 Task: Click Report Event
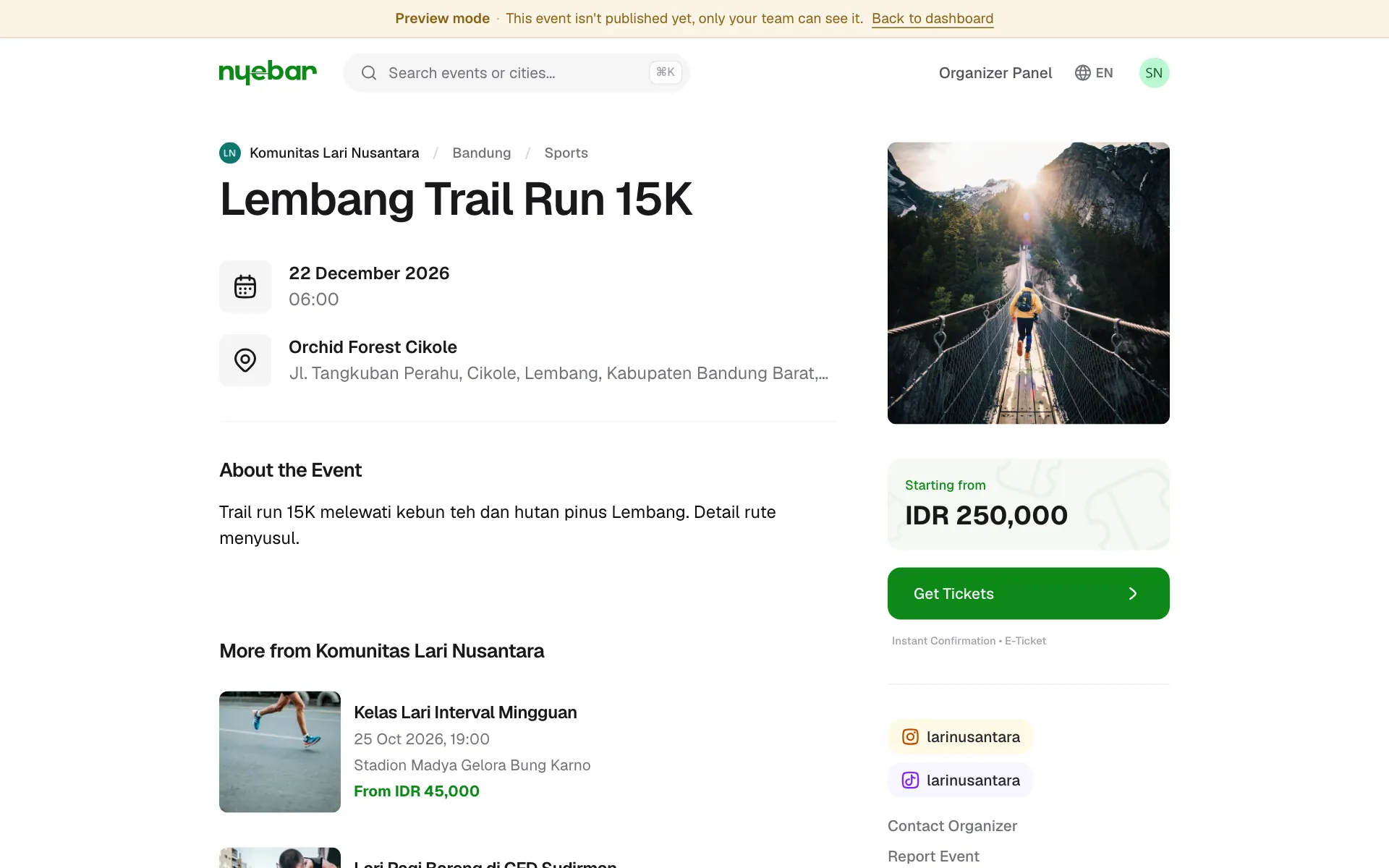coord(933,856)
